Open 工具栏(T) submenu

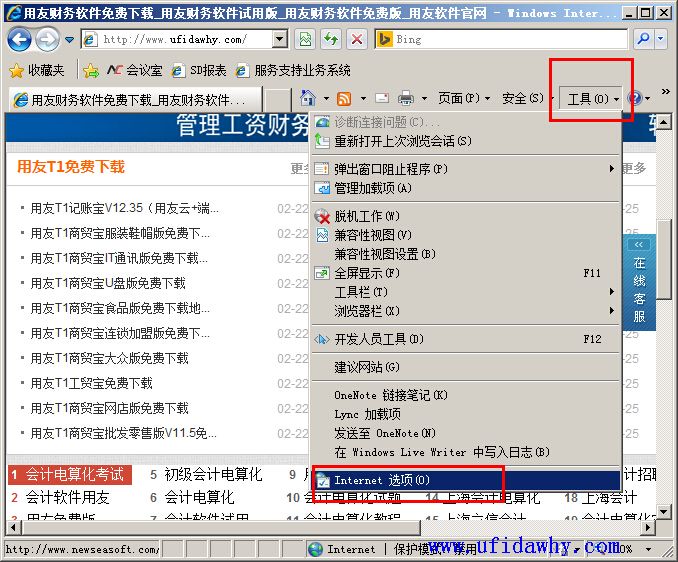pyautogui.click(x=465, y=292)
